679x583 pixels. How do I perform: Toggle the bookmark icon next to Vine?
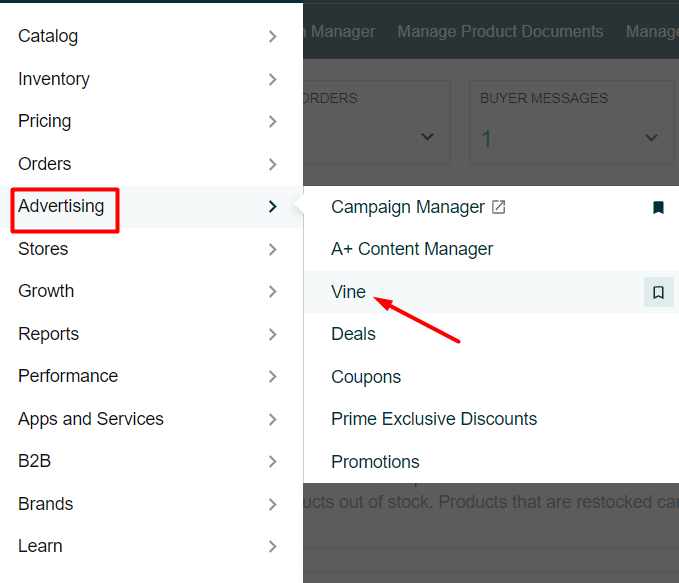pyautogui.click(x=658, y=292)
